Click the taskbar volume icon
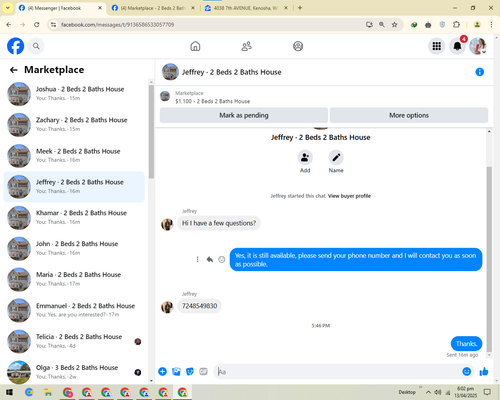This screenshot has width=500, height=400. pyautogui.click(x=438, y=392)
